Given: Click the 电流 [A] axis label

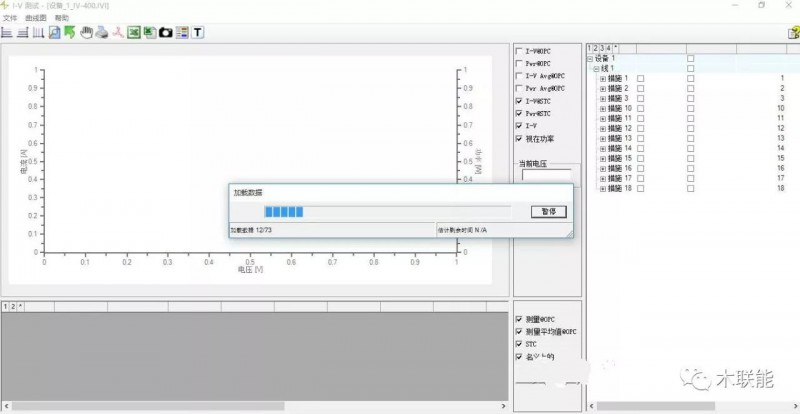Looking at the screenshot, I should click(24, 162).
